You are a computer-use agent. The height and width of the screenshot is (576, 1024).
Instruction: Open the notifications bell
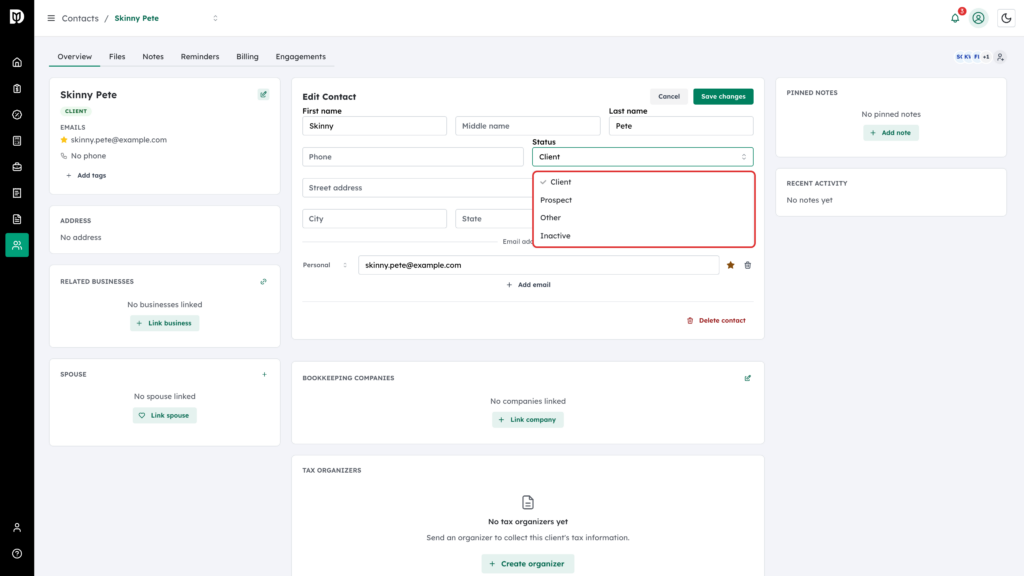tap(955, 18)
